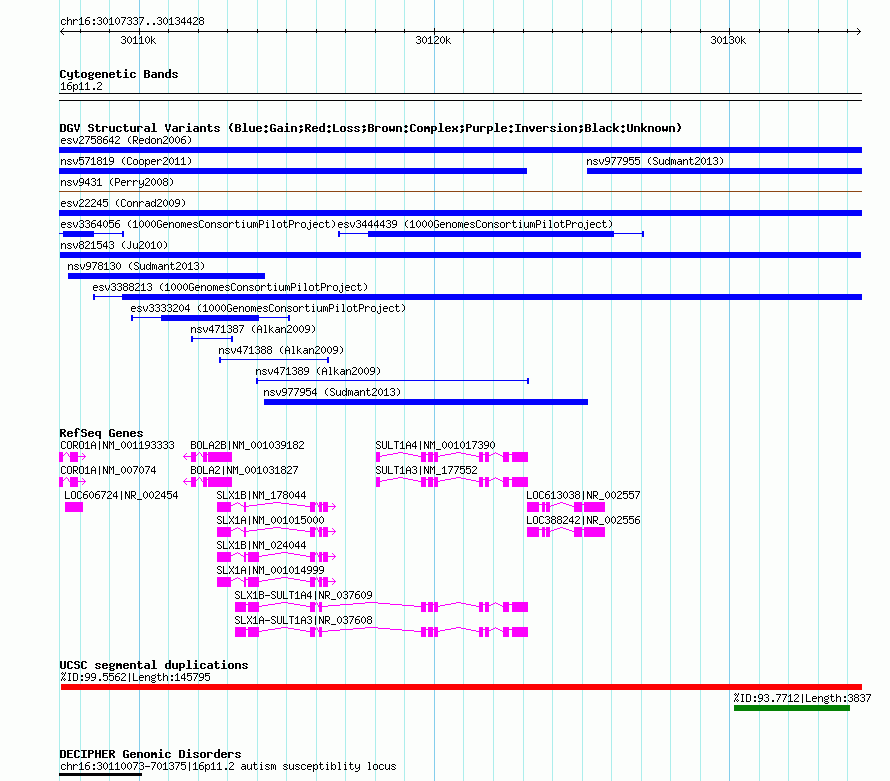Click the 30120k ruler label
The image size is (890, 781).
(433, 40)
